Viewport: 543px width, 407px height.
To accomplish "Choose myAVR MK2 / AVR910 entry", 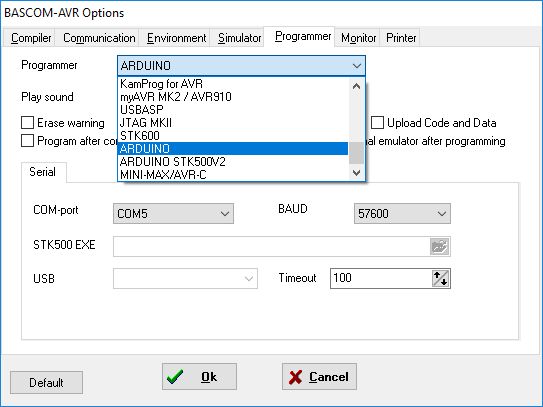I will (233, 97).
